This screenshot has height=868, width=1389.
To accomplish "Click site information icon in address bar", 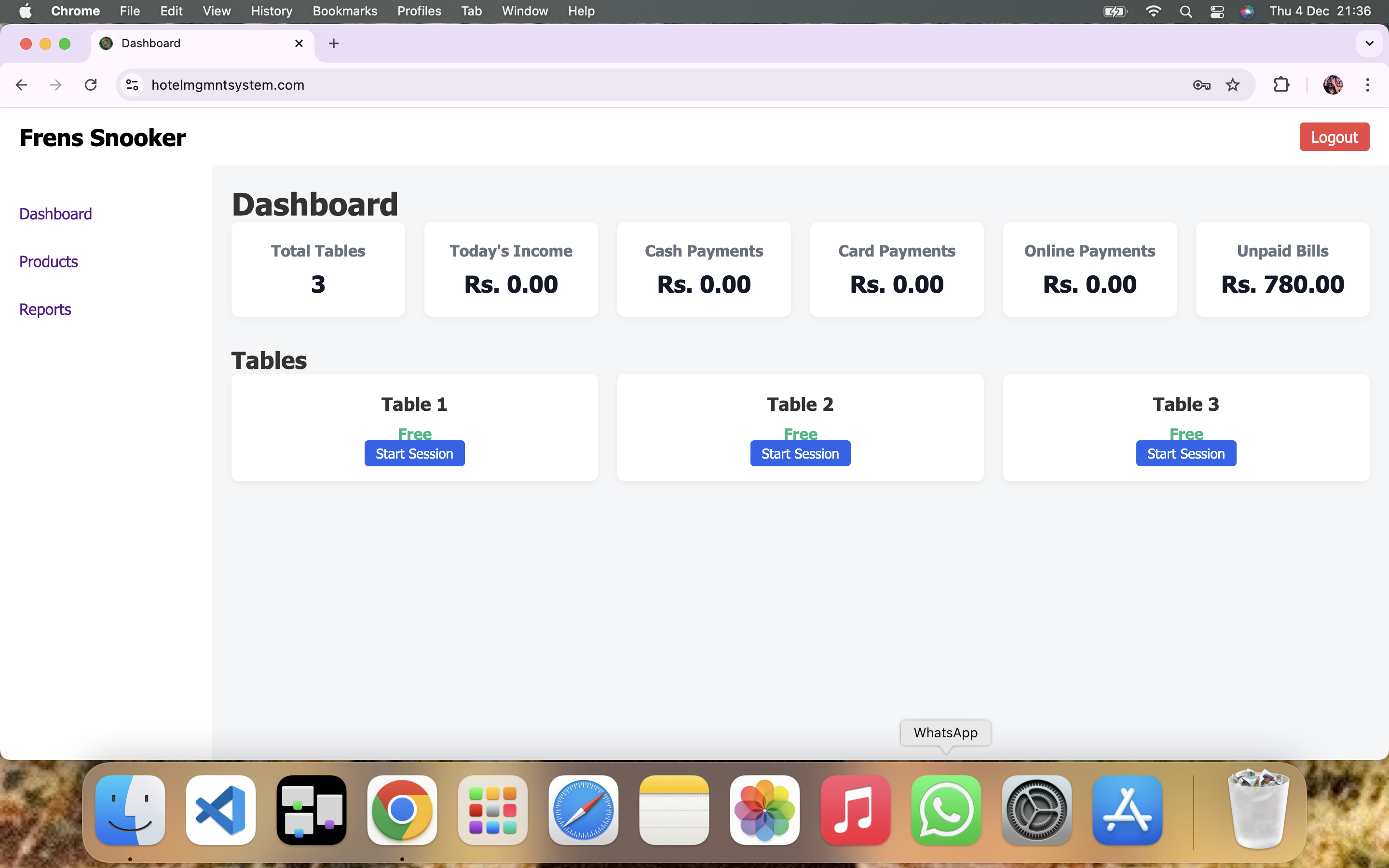I will click(133, 85).
